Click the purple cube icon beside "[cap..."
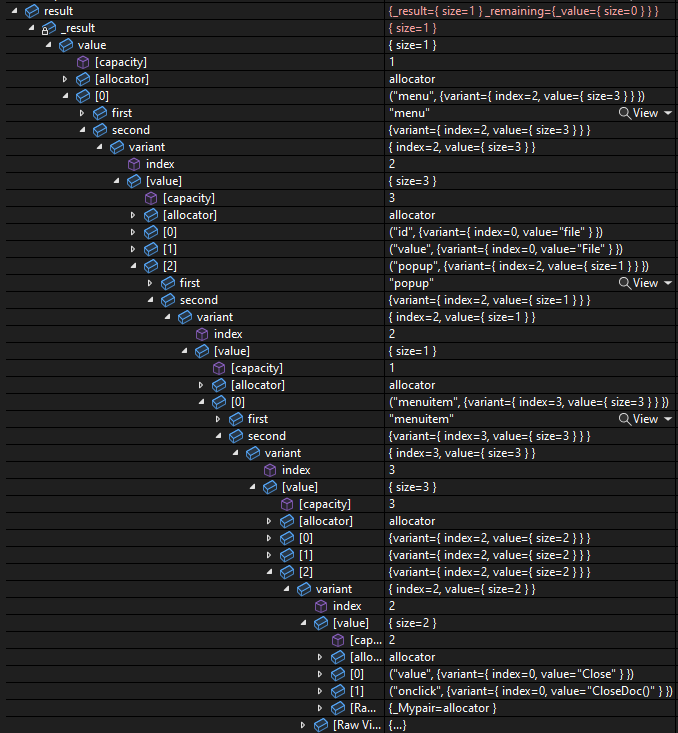The height and width of the screenshot is (733, 678). tap(338, 640)
